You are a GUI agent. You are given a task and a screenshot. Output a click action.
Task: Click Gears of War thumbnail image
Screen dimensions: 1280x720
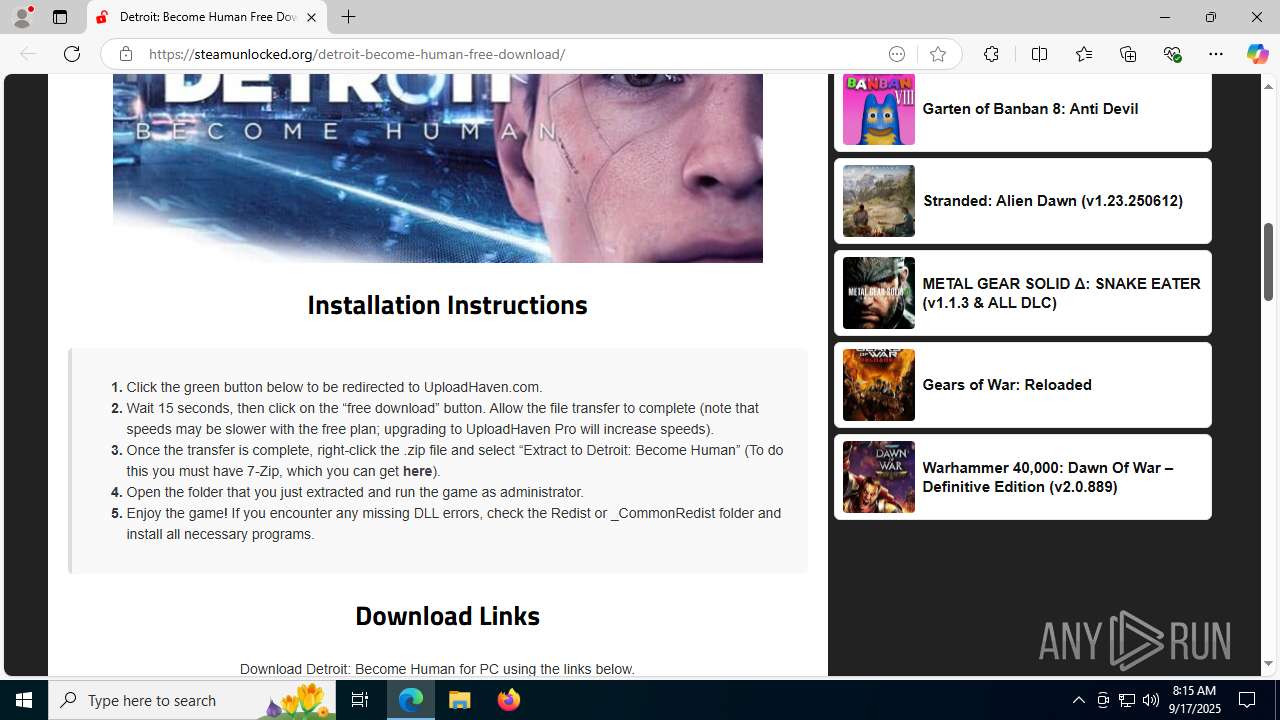tap(878, 385)
